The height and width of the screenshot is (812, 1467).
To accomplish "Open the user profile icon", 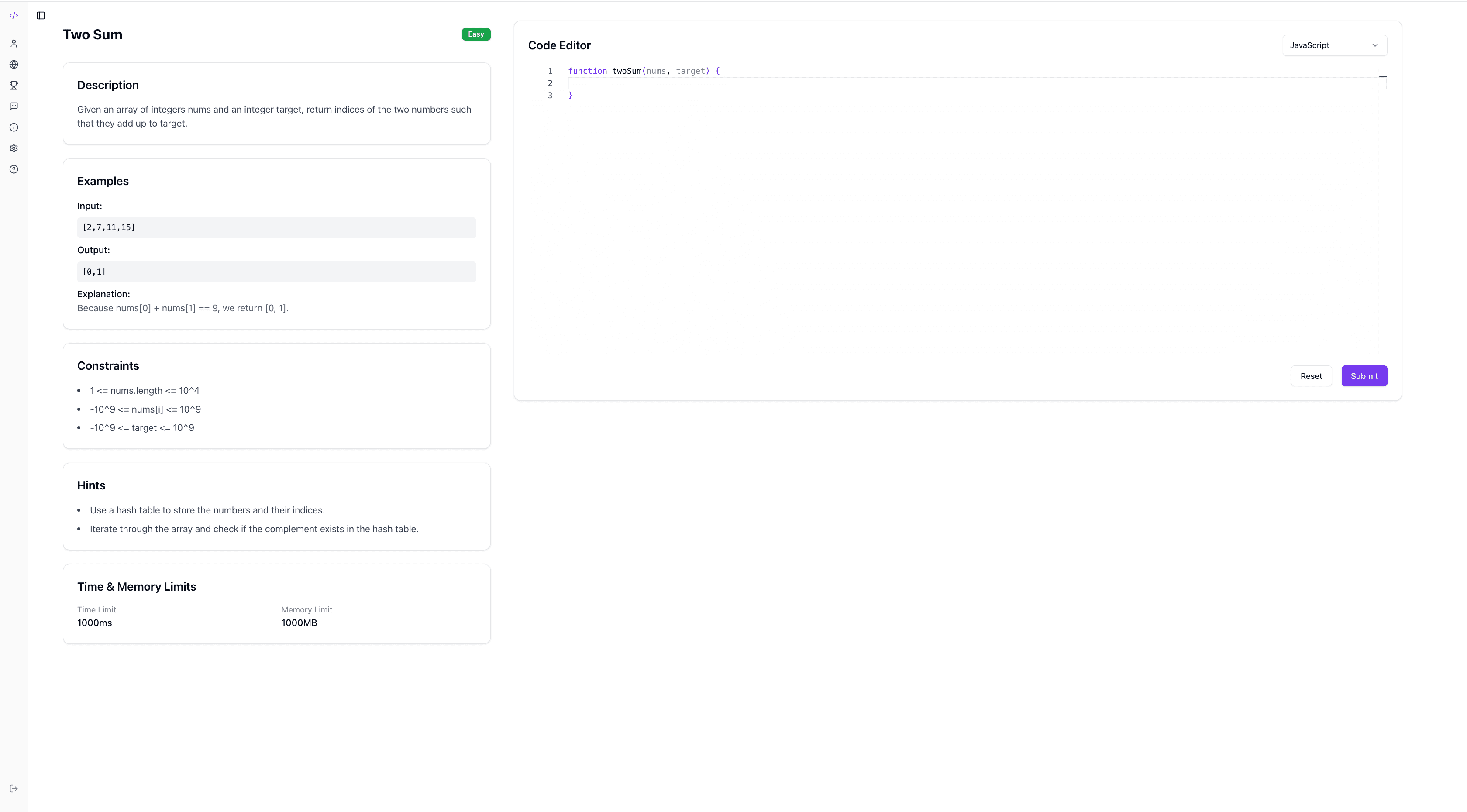I will tap(14, 43).
